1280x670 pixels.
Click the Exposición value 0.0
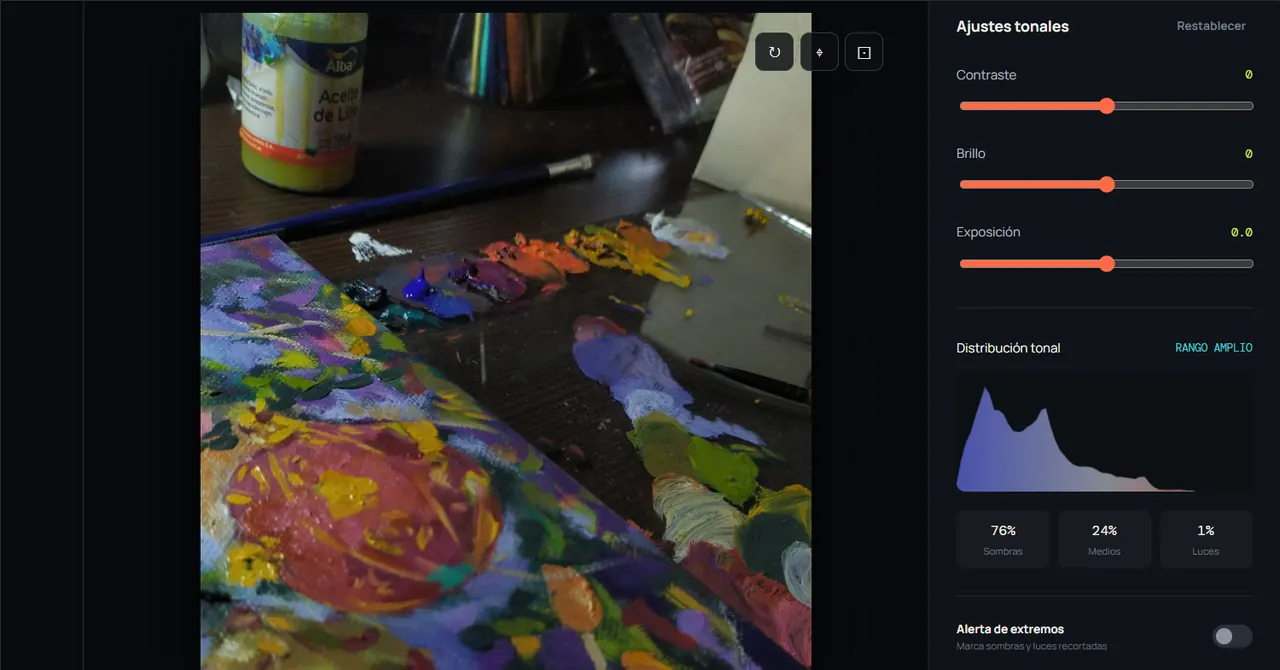pyautogui.click(x=1241, y=232)
